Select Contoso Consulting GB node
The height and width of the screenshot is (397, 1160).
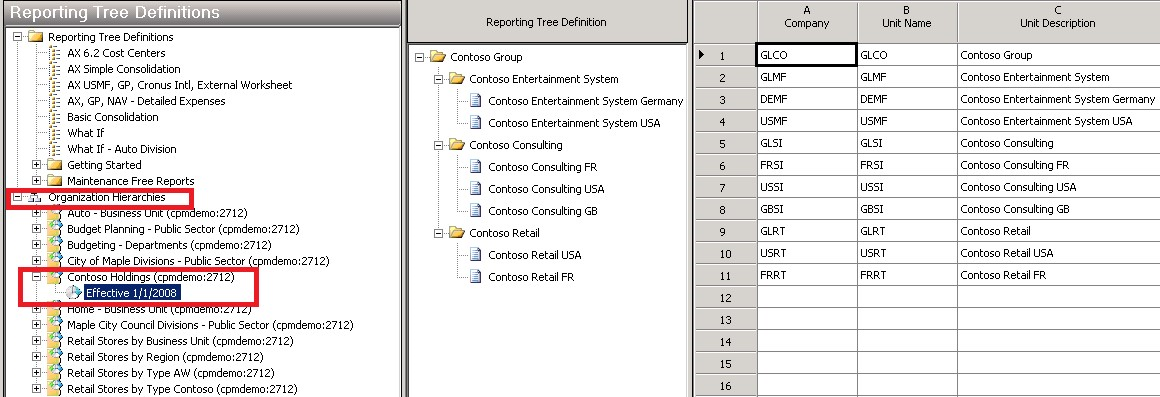pos(543,211)
